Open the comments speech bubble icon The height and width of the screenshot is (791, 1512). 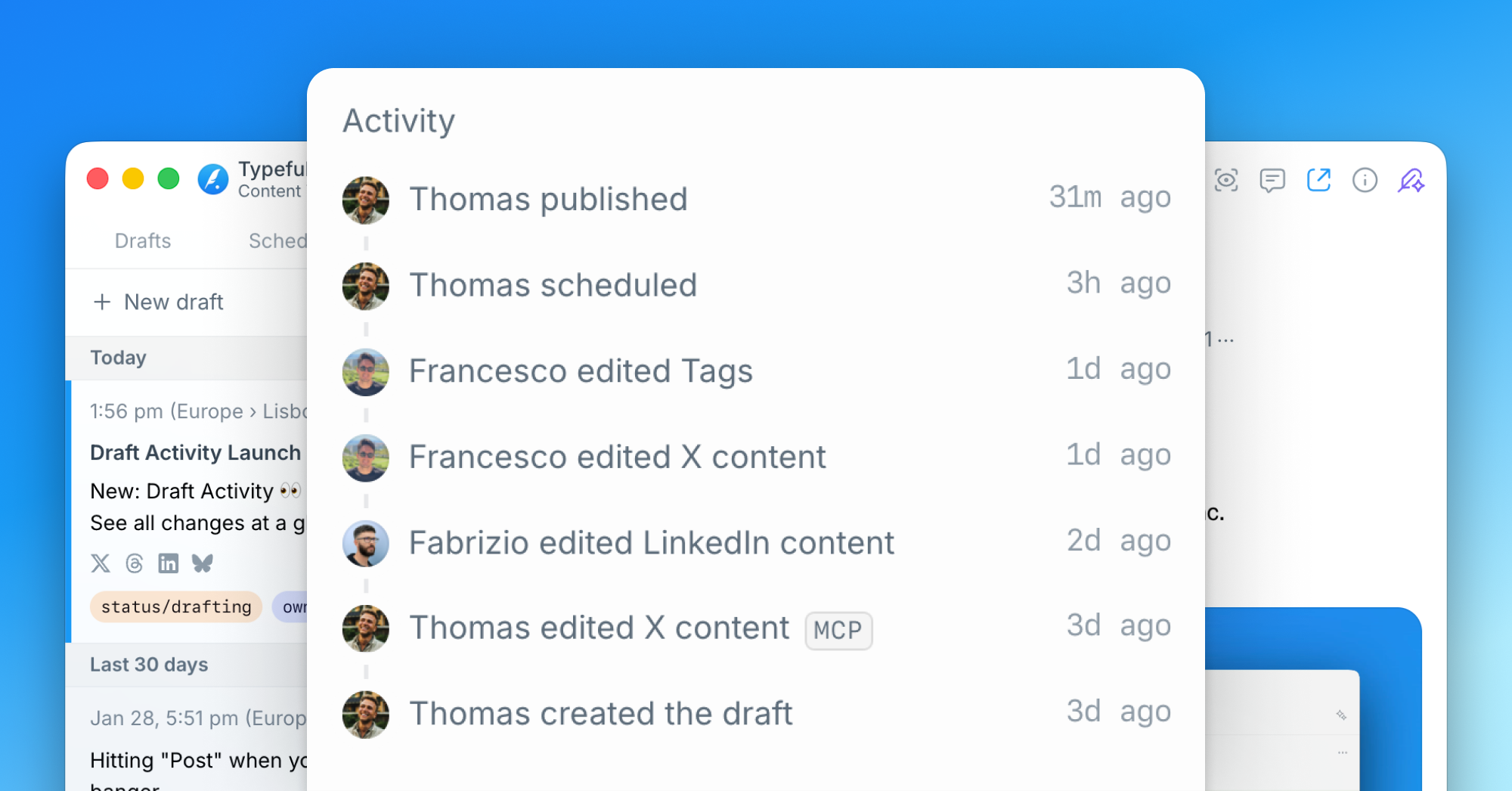coord(1272,180)
